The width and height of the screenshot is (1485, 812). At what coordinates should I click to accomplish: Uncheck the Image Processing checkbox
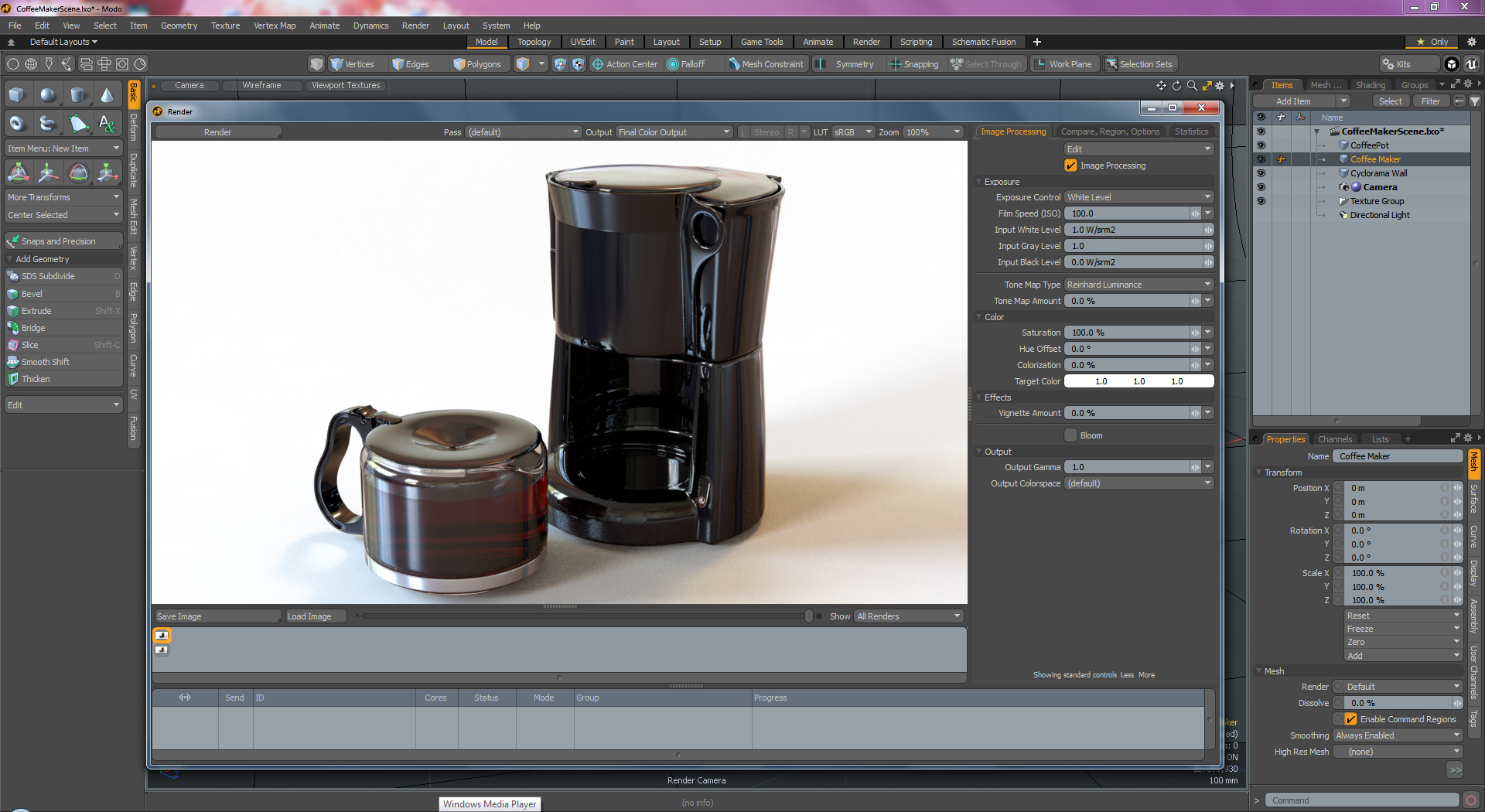tap(1071, 165)
